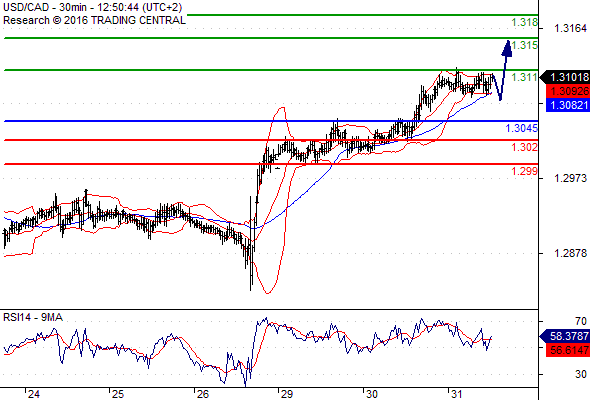
Task: Click the 'RSI14 - 9MA' indicator label
Action: click(x=33, y=318)
